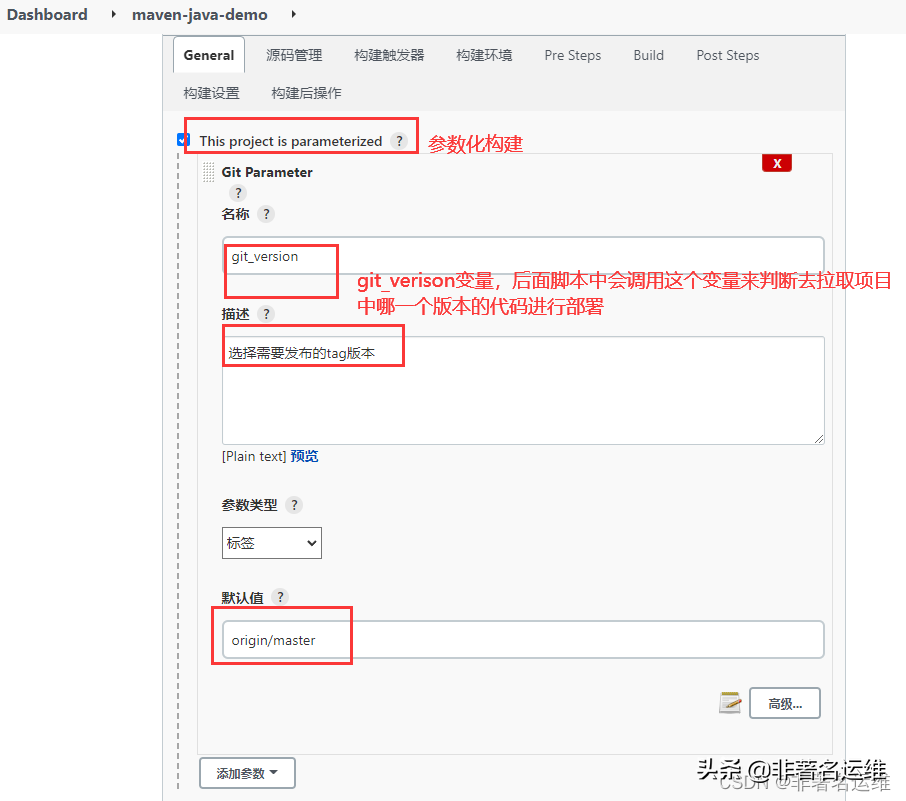This screenshot has height=801, width=906.
Task: Click the help icon beside 默认值
Action: [x=279, y=597]
